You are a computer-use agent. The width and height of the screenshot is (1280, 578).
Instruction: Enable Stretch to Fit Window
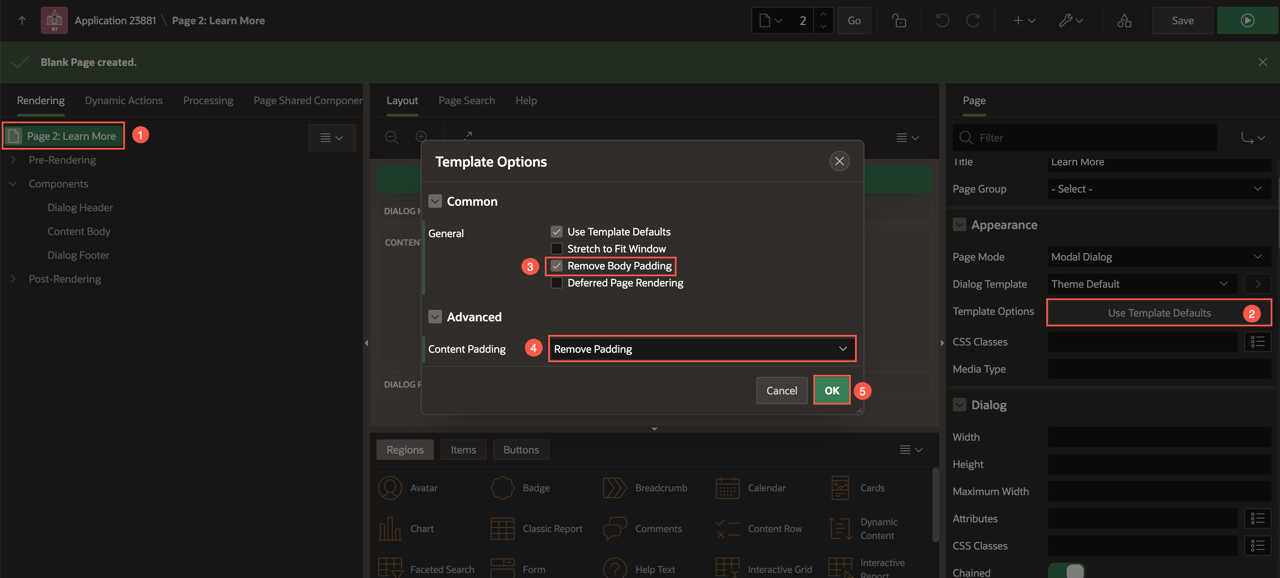coord(557,249)
